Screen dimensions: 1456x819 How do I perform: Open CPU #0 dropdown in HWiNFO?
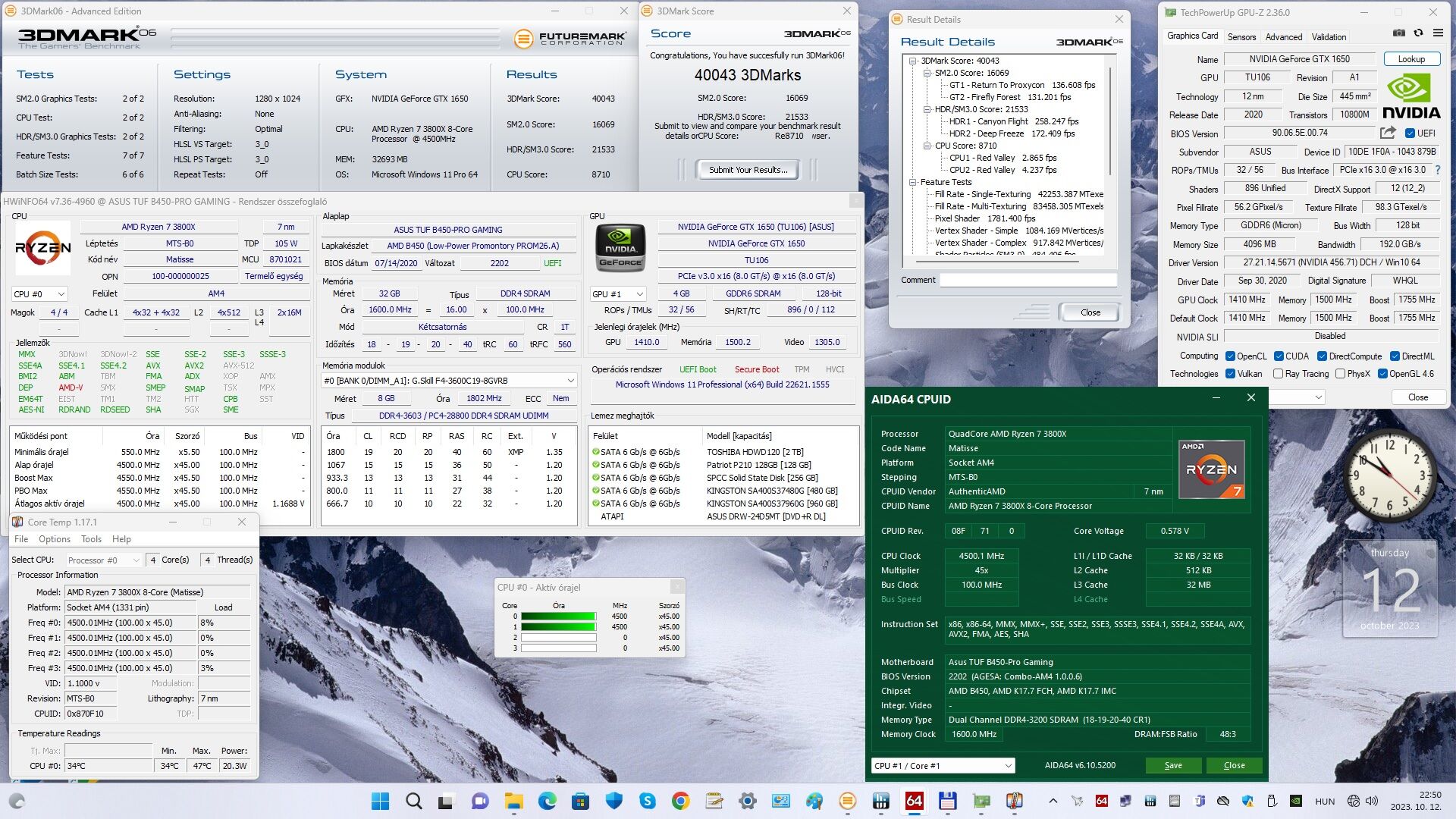tap(39, 294)
